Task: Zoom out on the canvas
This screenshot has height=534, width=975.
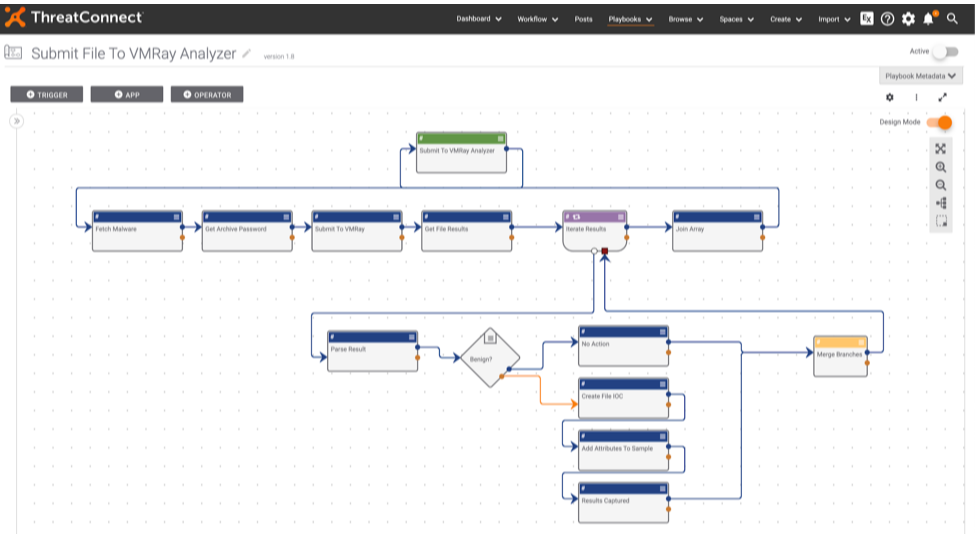Action: [x=941, y=185]
